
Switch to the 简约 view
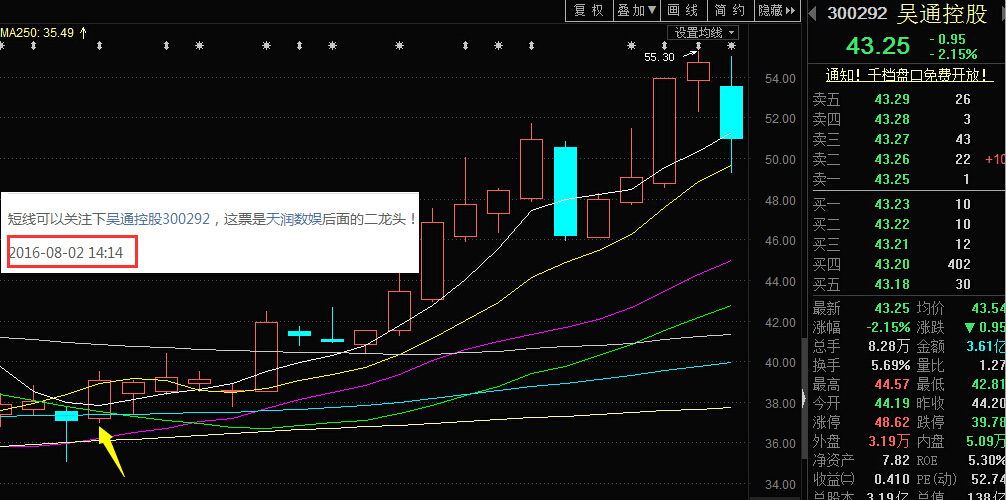pos(730,10)
